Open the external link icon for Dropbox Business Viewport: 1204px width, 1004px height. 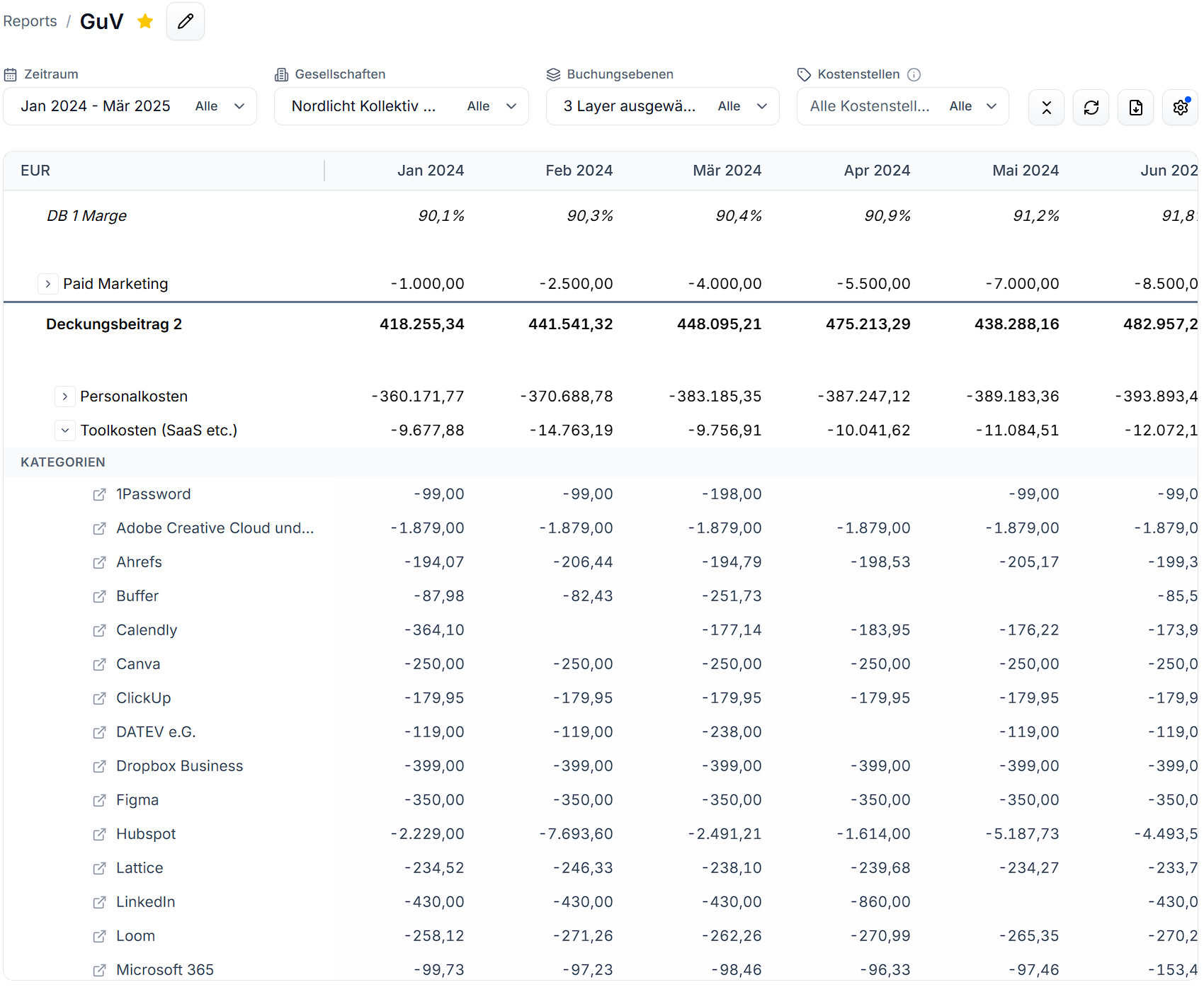[x=100, y=766]
